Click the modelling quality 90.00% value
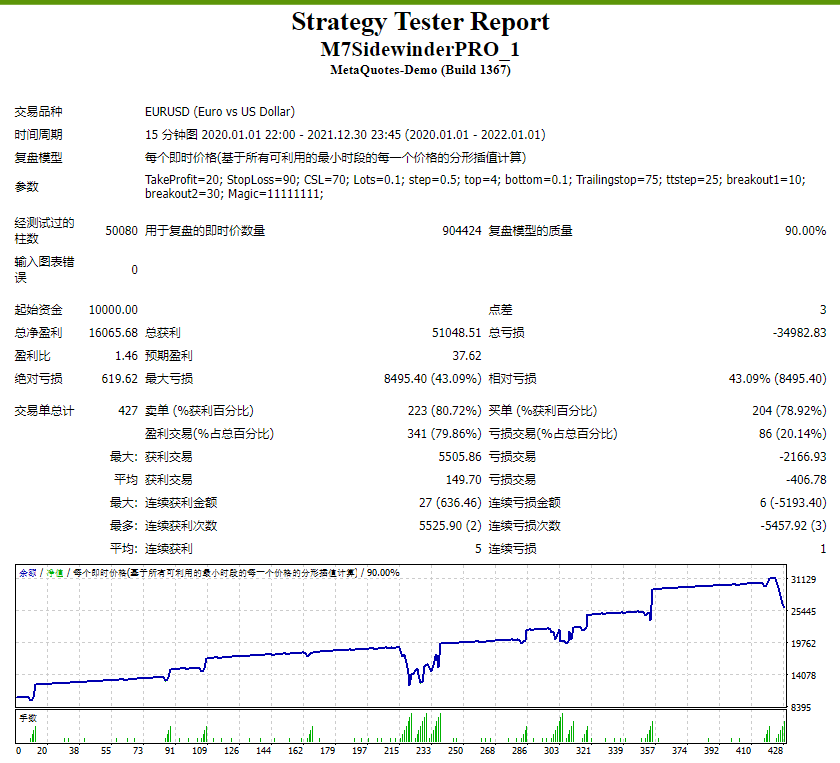Screen dimensions: 840x763 (x=805, y=231)
